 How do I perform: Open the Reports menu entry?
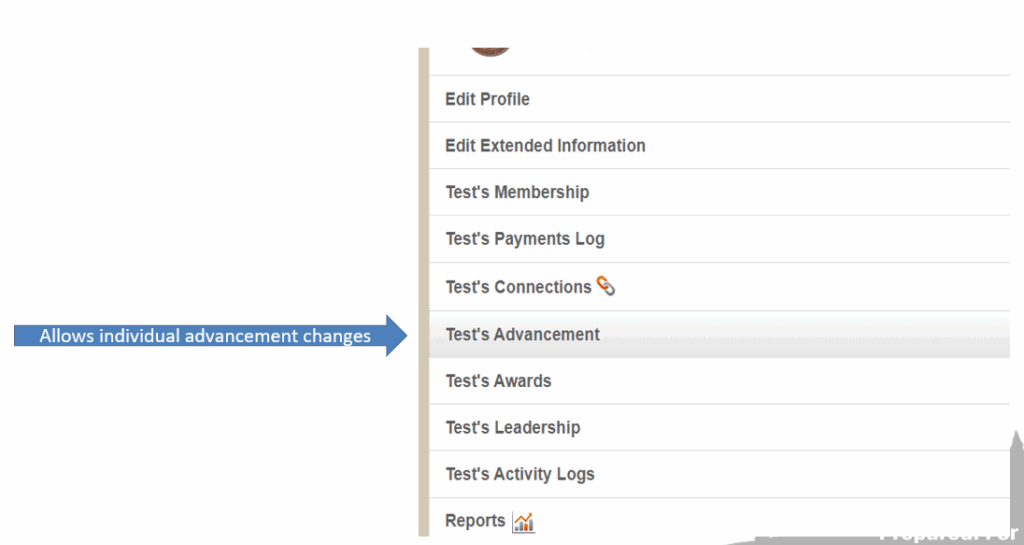(x=475, y=521)
